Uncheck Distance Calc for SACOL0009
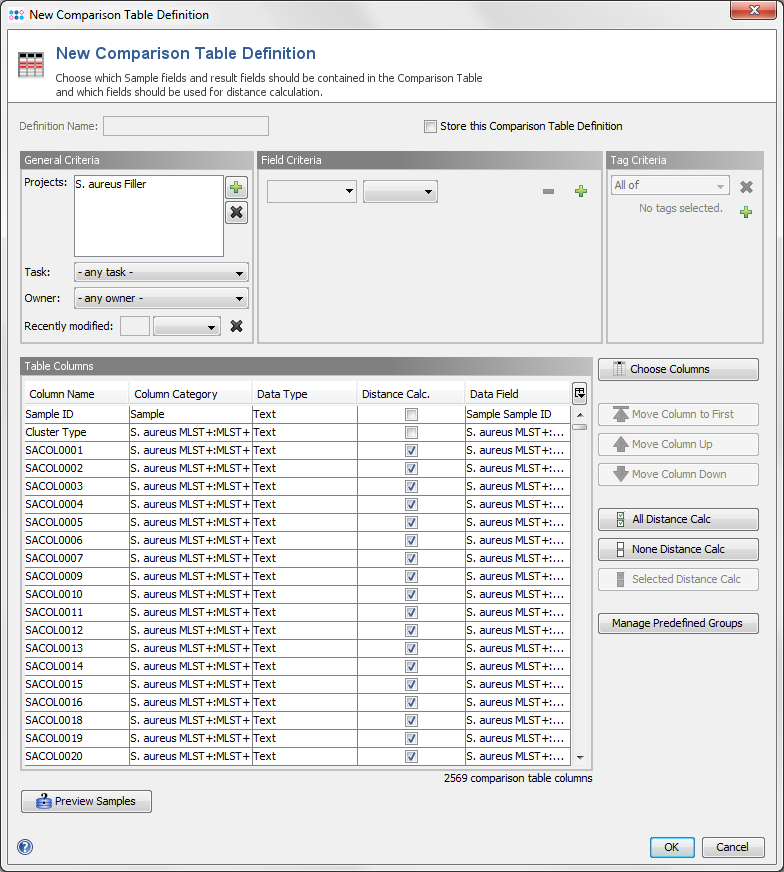Screen dimensions: 784x872 click(411, 576)
